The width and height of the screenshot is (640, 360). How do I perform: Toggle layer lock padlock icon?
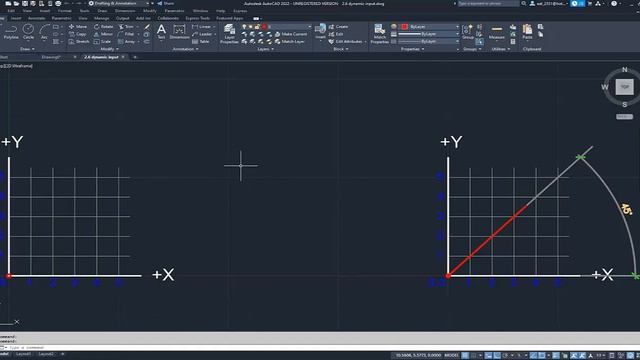(x=257, y=27)
